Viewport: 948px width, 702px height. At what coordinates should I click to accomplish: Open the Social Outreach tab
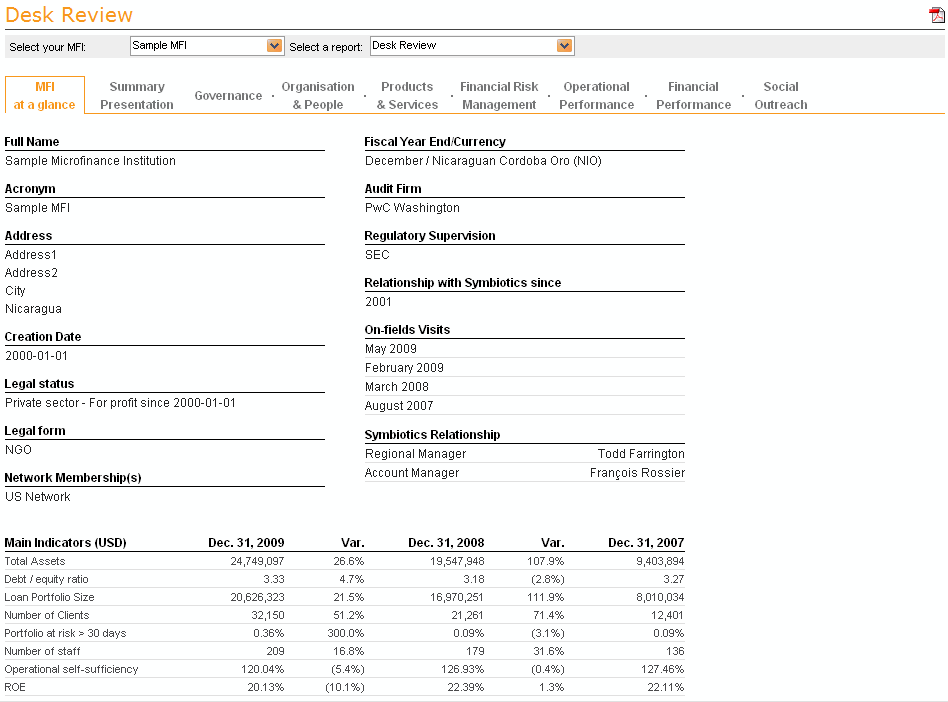[781, 96]
